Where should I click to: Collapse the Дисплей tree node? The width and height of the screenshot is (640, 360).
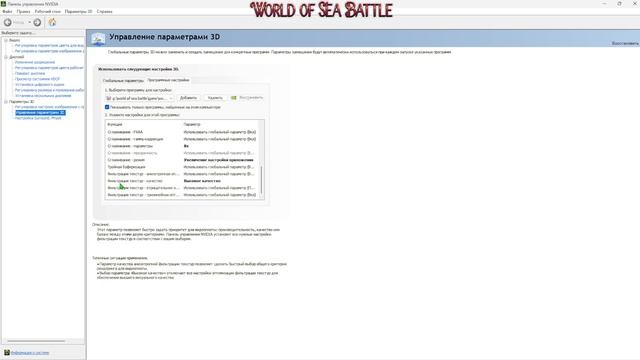[x=6, y=57]
